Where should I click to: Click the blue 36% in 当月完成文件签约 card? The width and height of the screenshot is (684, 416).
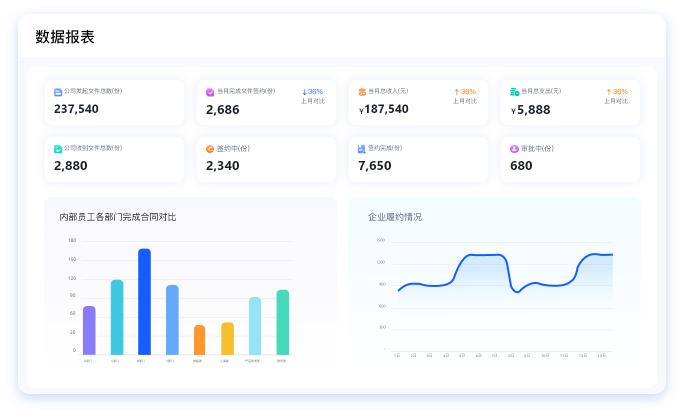pyautogui.click(x=315, y=92)
